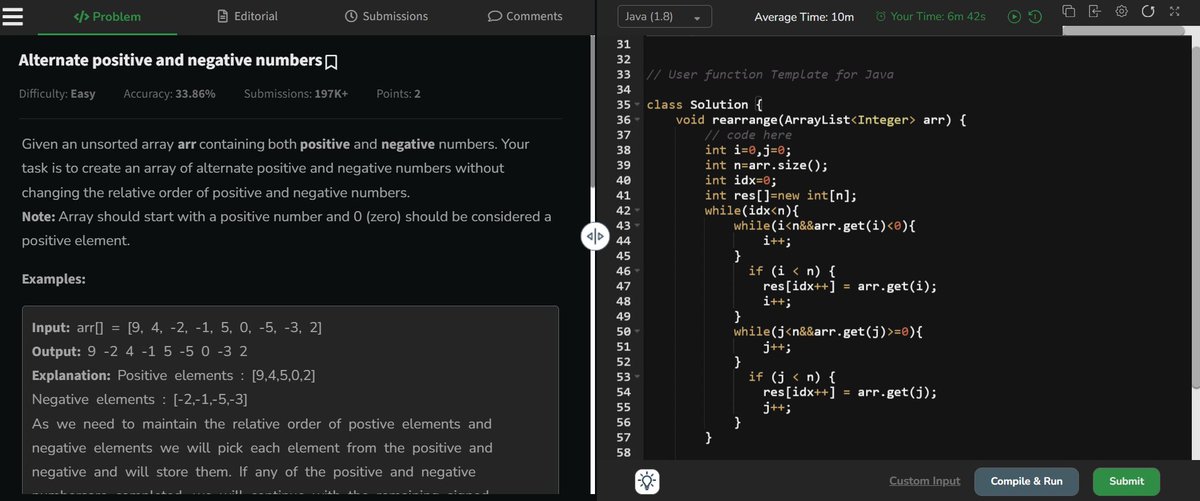Screen dimensions: 1200x501
Task: Reset the timer with the circular icon
Action: point(1035,17)
